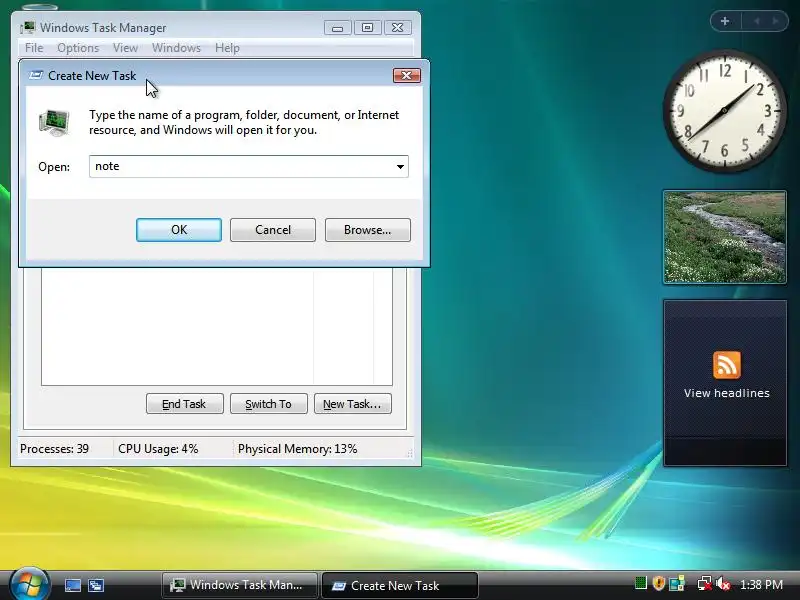Image resolution: width=800 pixels, height=600 pixels.
Task: Click the slideshow picture gadget thumbnail
Action: [724, 237]
